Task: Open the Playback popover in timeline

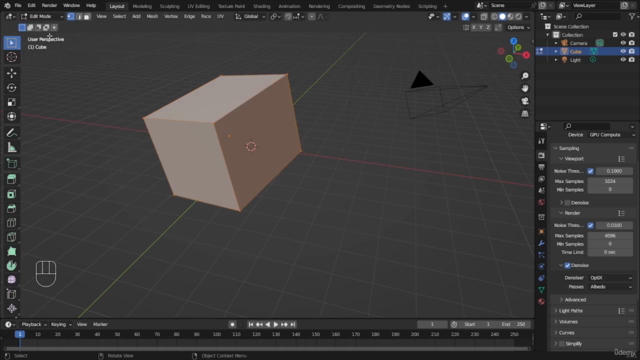Action: coord(34,324)
